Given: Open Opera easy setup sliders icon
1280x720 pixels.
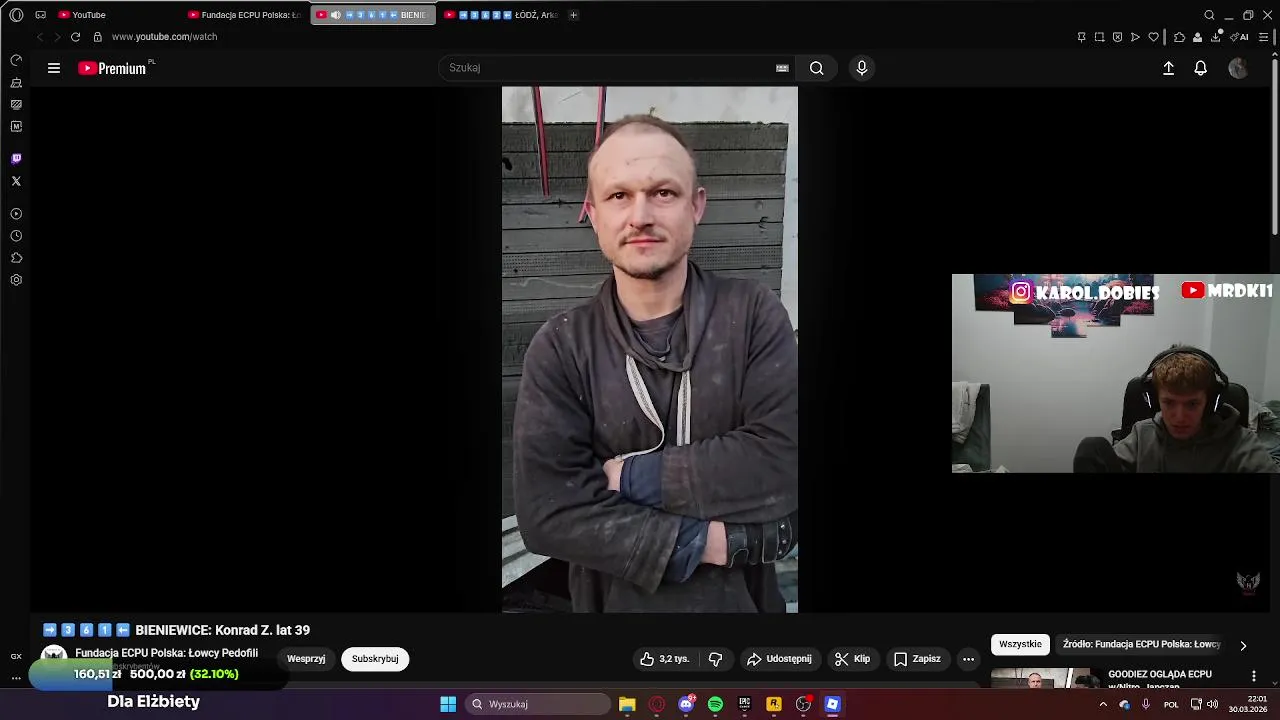Looking at the screenshot, I should point(1264,37).
